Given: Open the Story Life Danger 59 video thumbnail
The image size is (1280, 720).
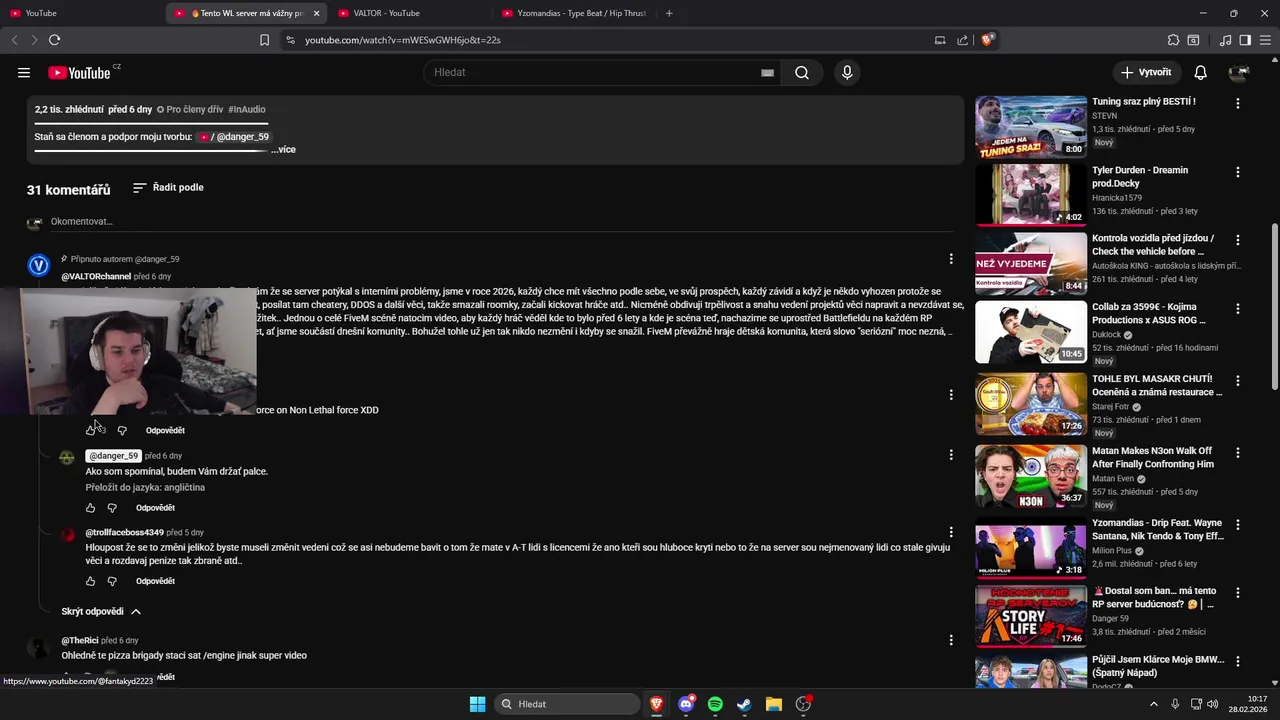Looking at the screenshot, I should click(x=1031, y=616).
